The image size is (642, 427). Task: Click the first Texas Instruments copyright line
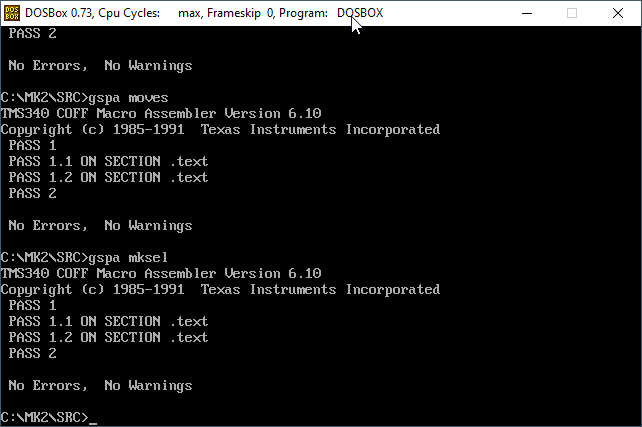[x=220, y=130]
